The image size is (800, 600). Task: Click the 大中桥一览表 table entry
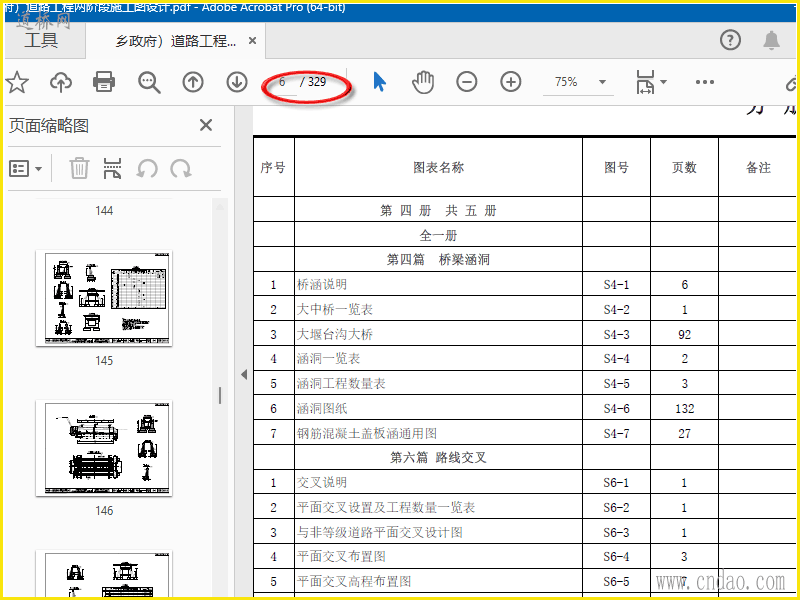(x=335, y=310)
